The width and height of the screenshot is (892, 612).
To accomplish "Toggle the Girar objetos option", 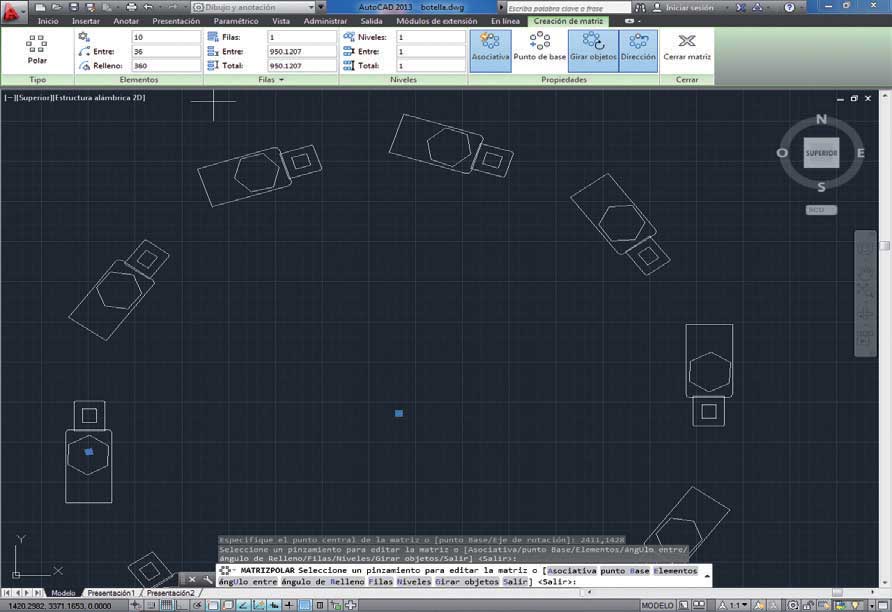I will [593, 47].
